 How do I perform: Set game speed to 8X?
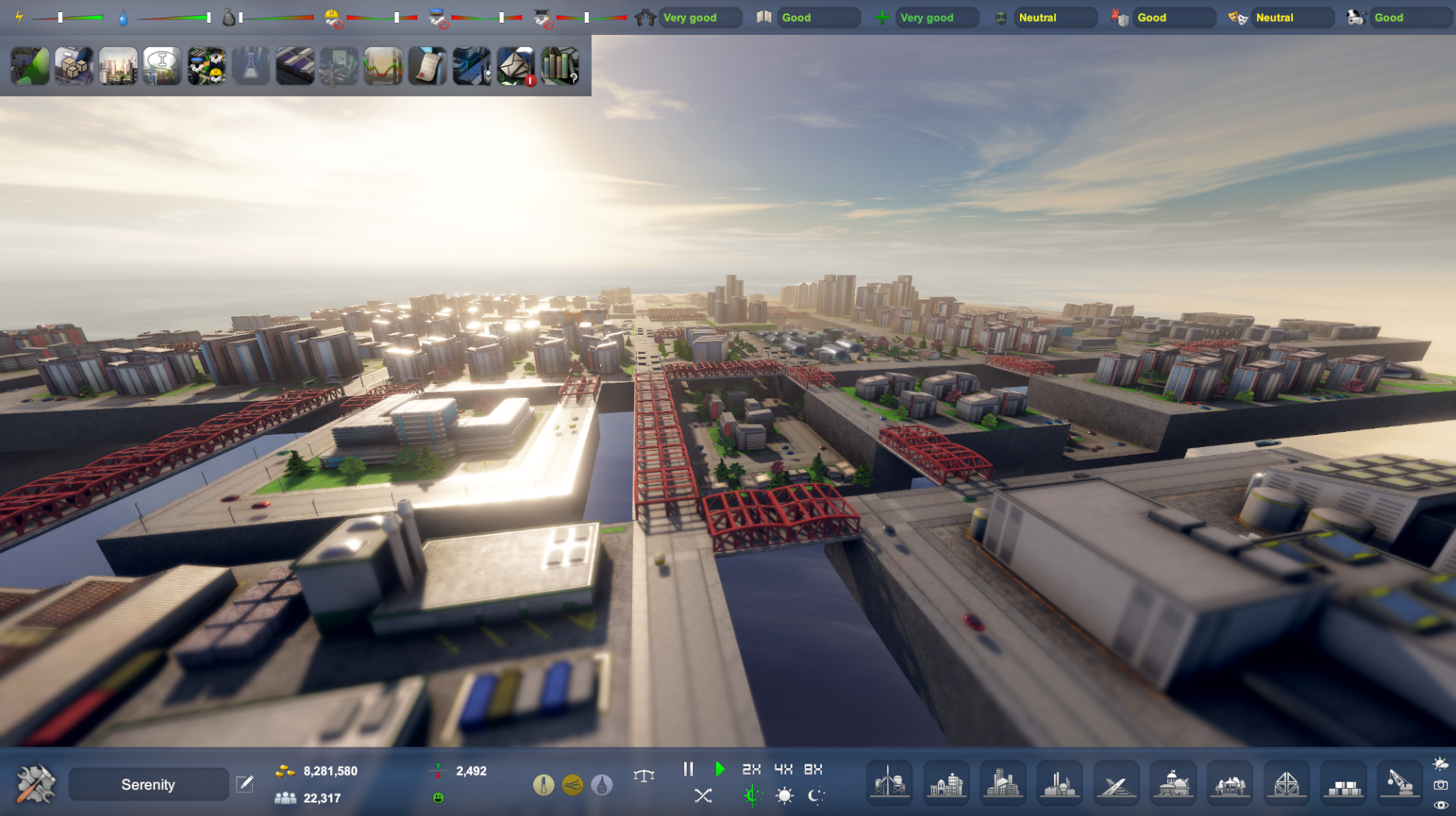coord(813,769)
